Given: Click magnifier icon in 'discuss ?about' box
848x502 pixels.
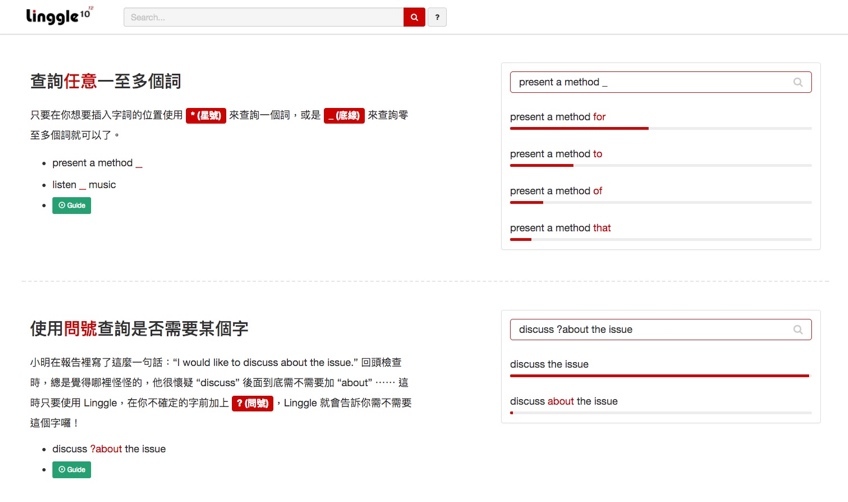Looking at the screenshot, I should point(798,329).
